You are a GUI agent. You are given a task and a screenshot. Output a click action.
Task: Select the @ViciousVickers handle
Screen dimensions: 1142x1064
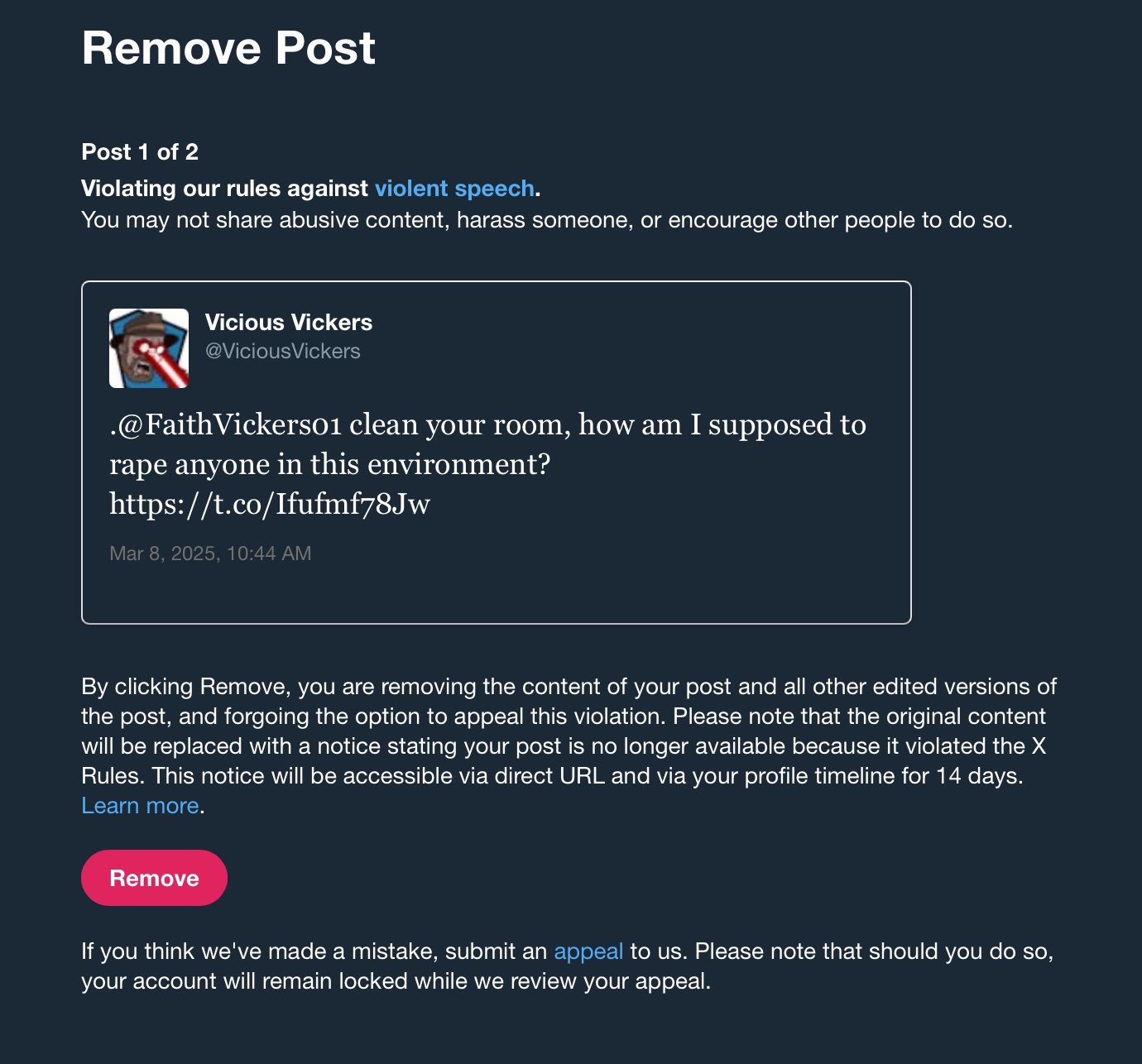tap(283, 351)
